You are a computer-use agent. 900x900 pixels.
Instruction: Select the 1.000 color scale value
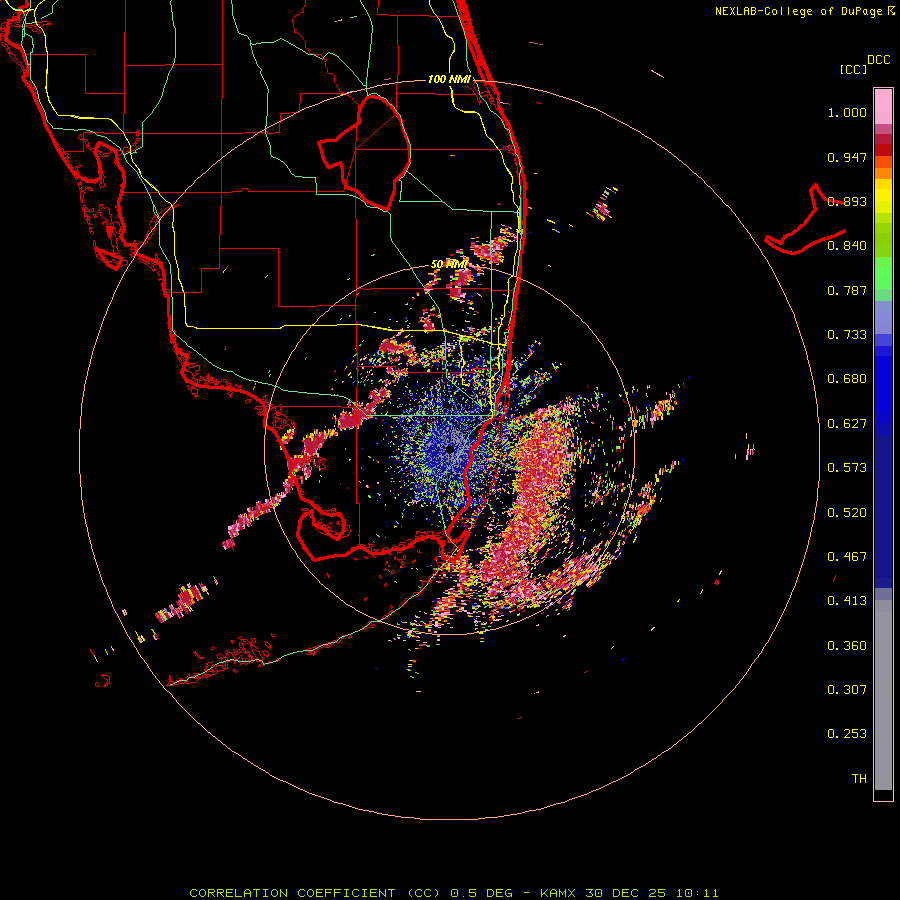coord(847,112)
